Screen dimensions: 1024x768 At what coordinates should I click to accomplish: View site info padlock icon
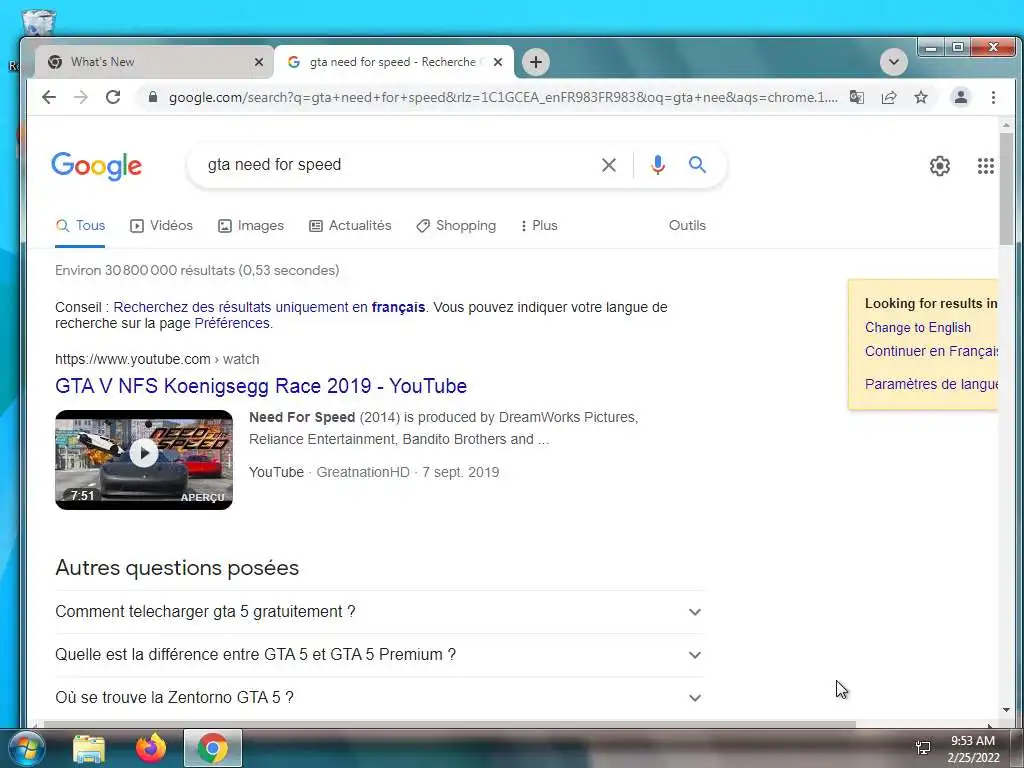pos(153,97)
